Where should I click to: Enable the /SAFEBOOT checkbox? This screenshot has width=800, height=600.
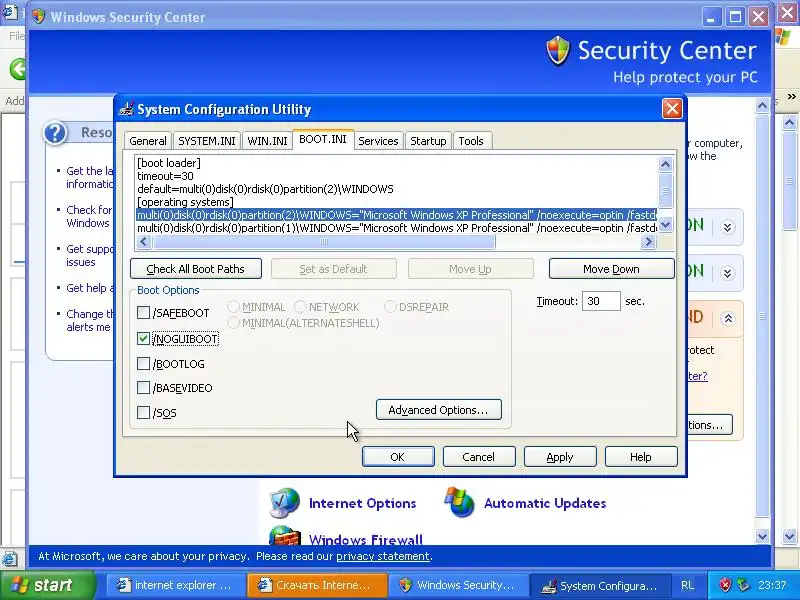(x=143, y=312)
